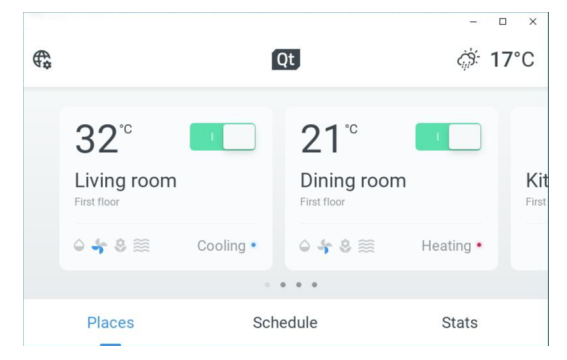Image resolution: width=567 pixels, height=360 pixels.
Task: Select the eco flower icon in Dining room
Action: [x=345, y=246]
